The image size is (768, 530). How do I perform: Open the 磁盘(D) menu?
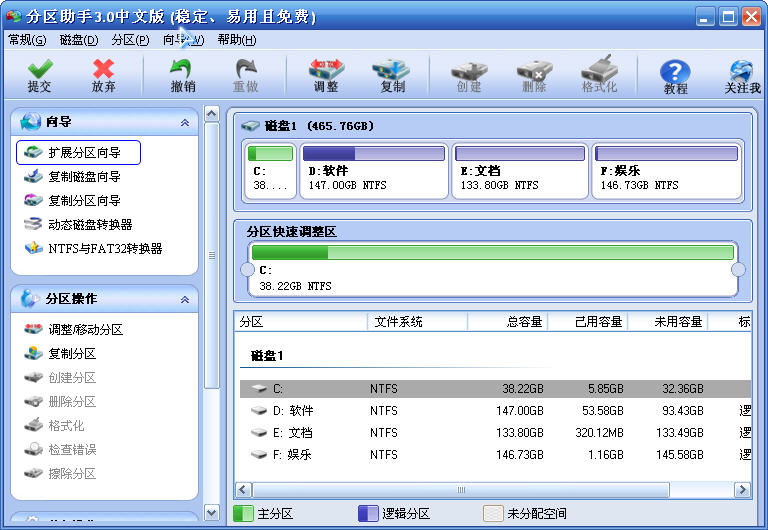click(79, 40)
